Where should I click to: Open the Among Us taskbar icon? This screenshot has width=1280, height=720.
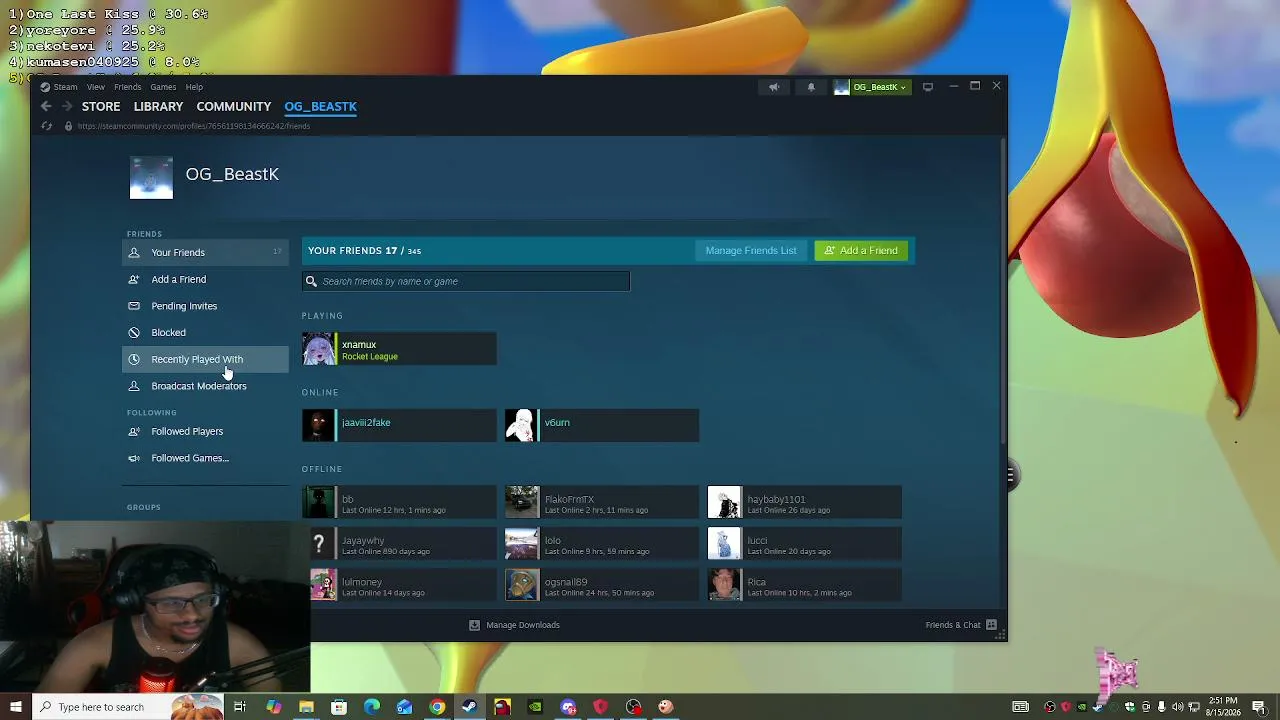[x=502, y=707]
